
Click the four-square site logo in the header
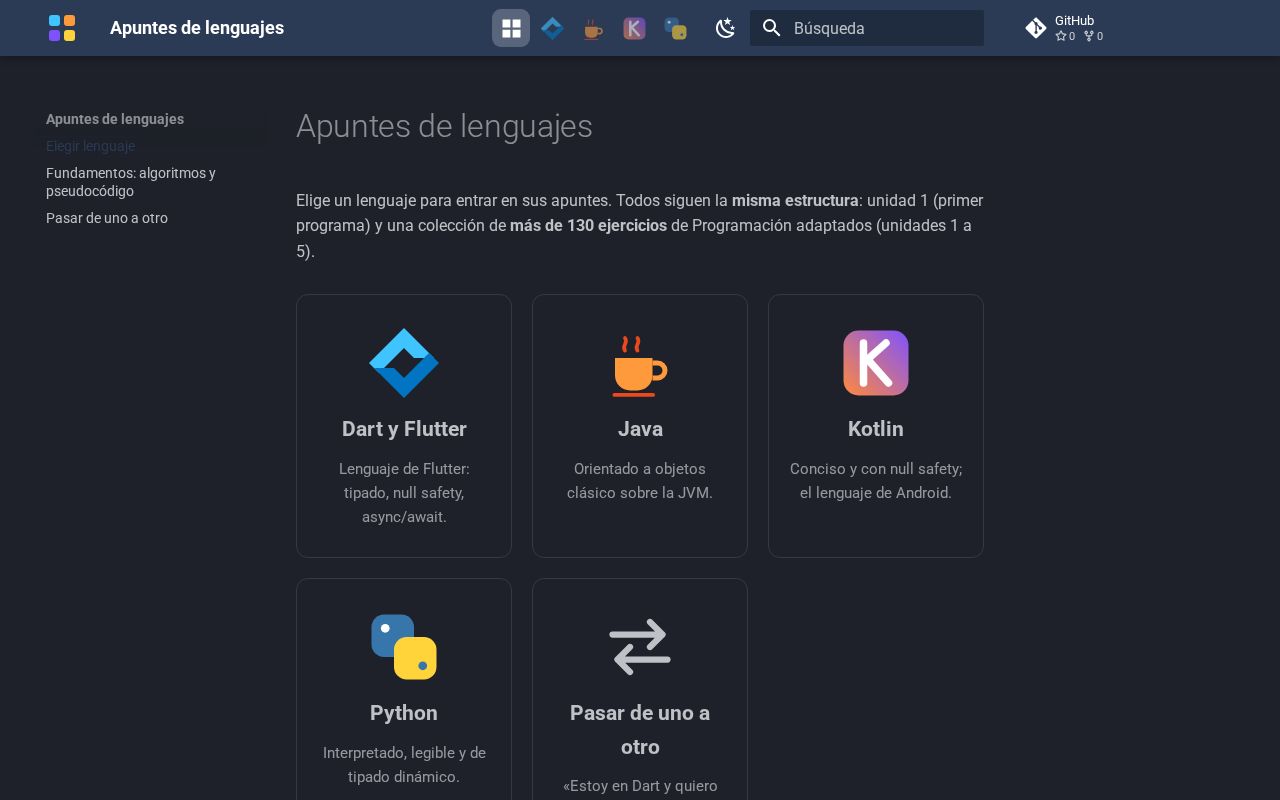(62, 28)
